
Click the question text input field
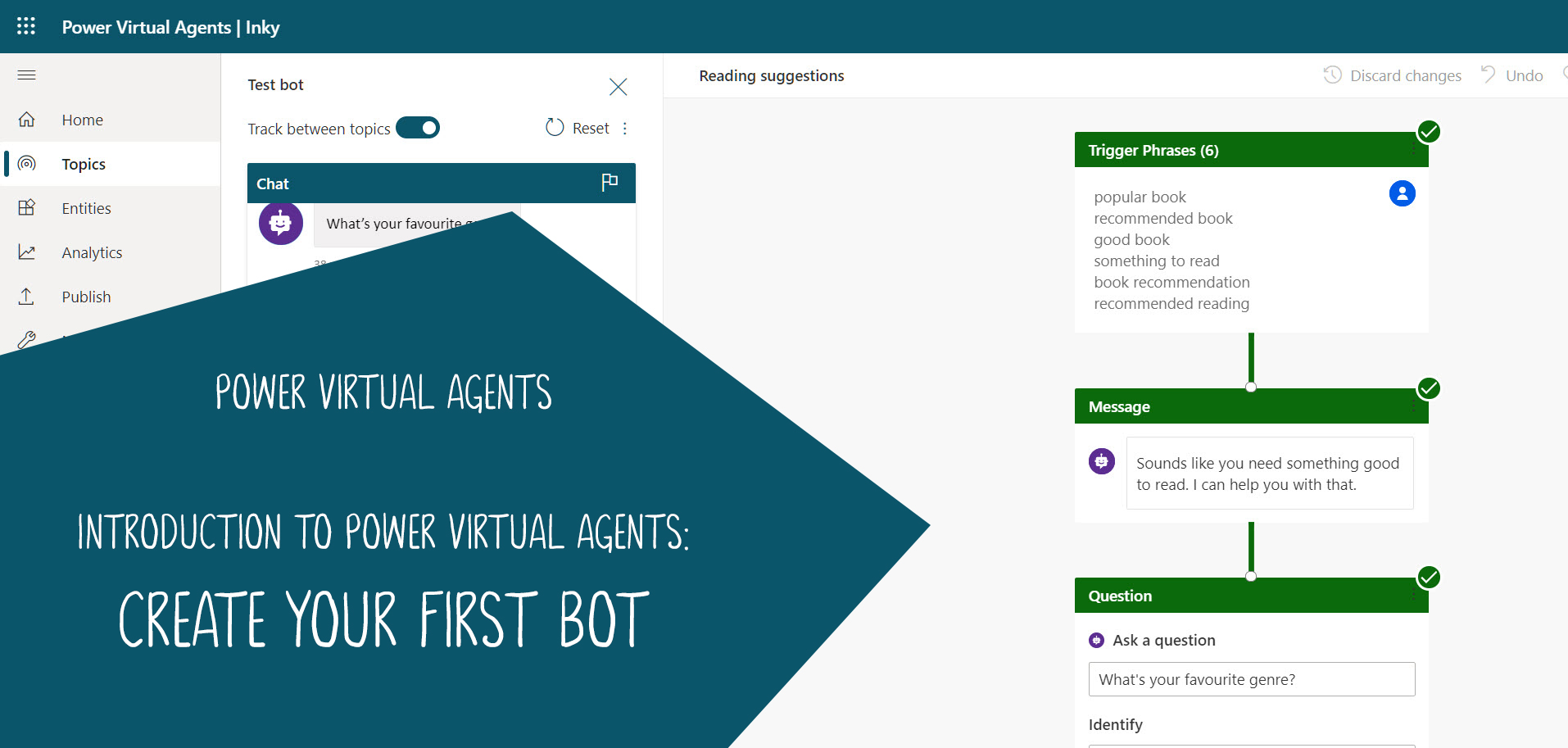click(x=1252, y=679)
